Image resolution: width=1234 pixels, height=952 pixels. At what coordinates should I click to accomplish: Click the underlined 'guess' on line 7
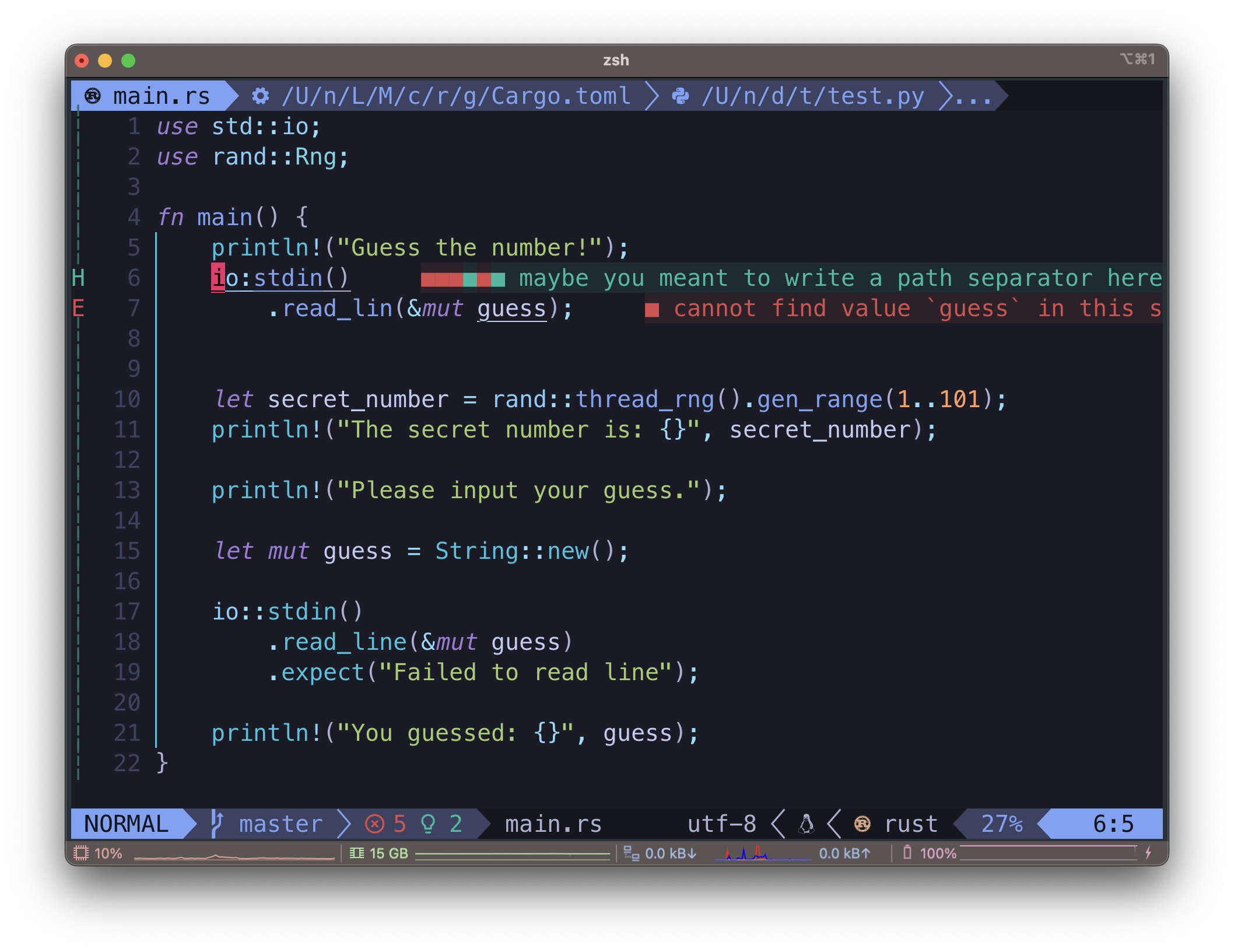pyautogui.click(x=512, y=308)
